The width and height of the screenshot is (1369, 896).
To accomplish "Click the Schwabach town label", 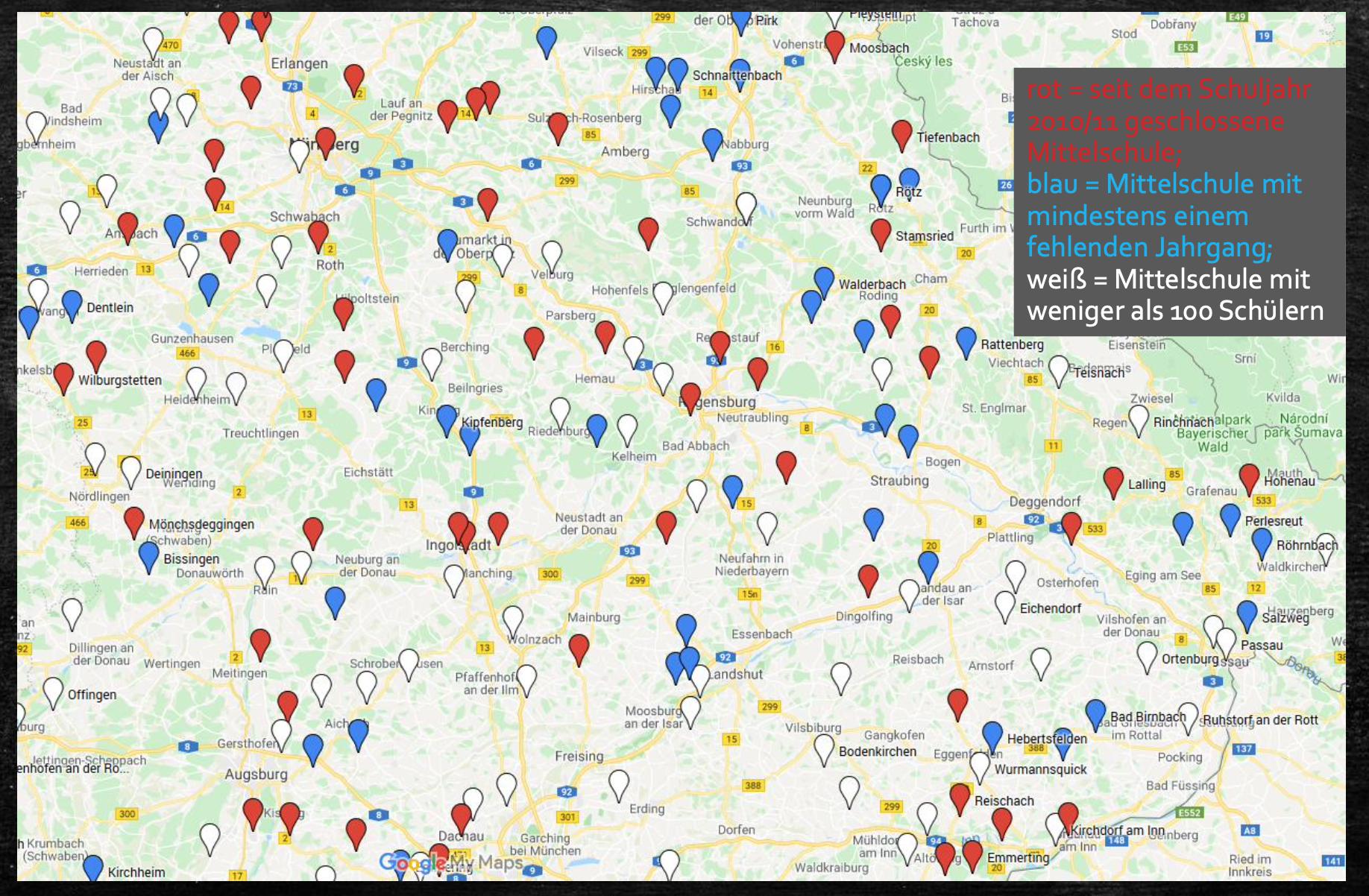I will [304, 217].
